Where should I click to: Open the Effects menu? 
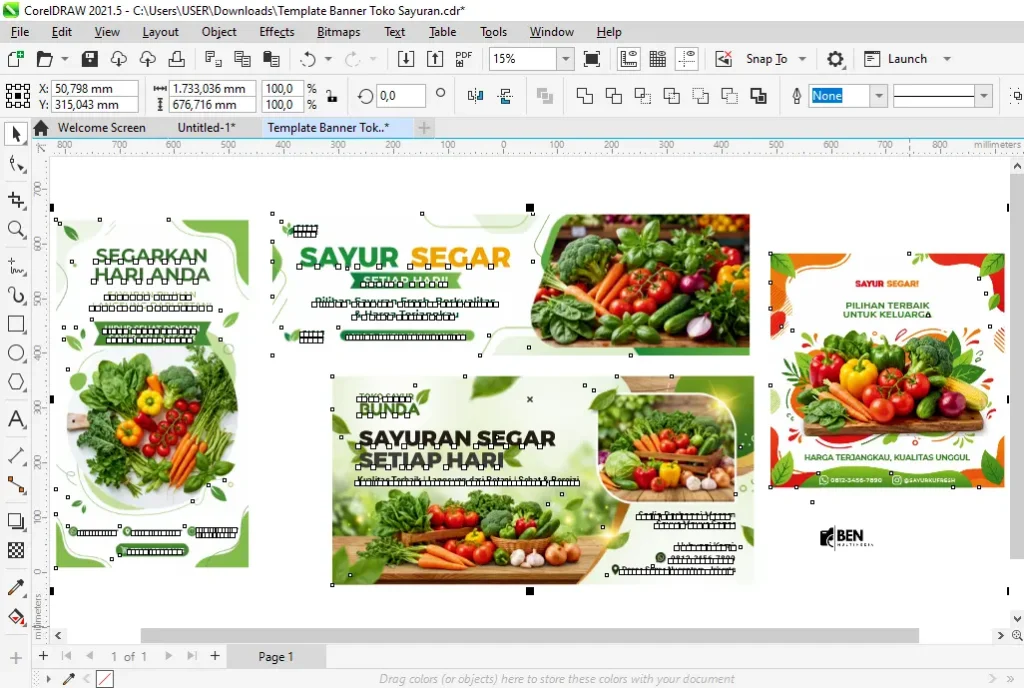[277, 32]
